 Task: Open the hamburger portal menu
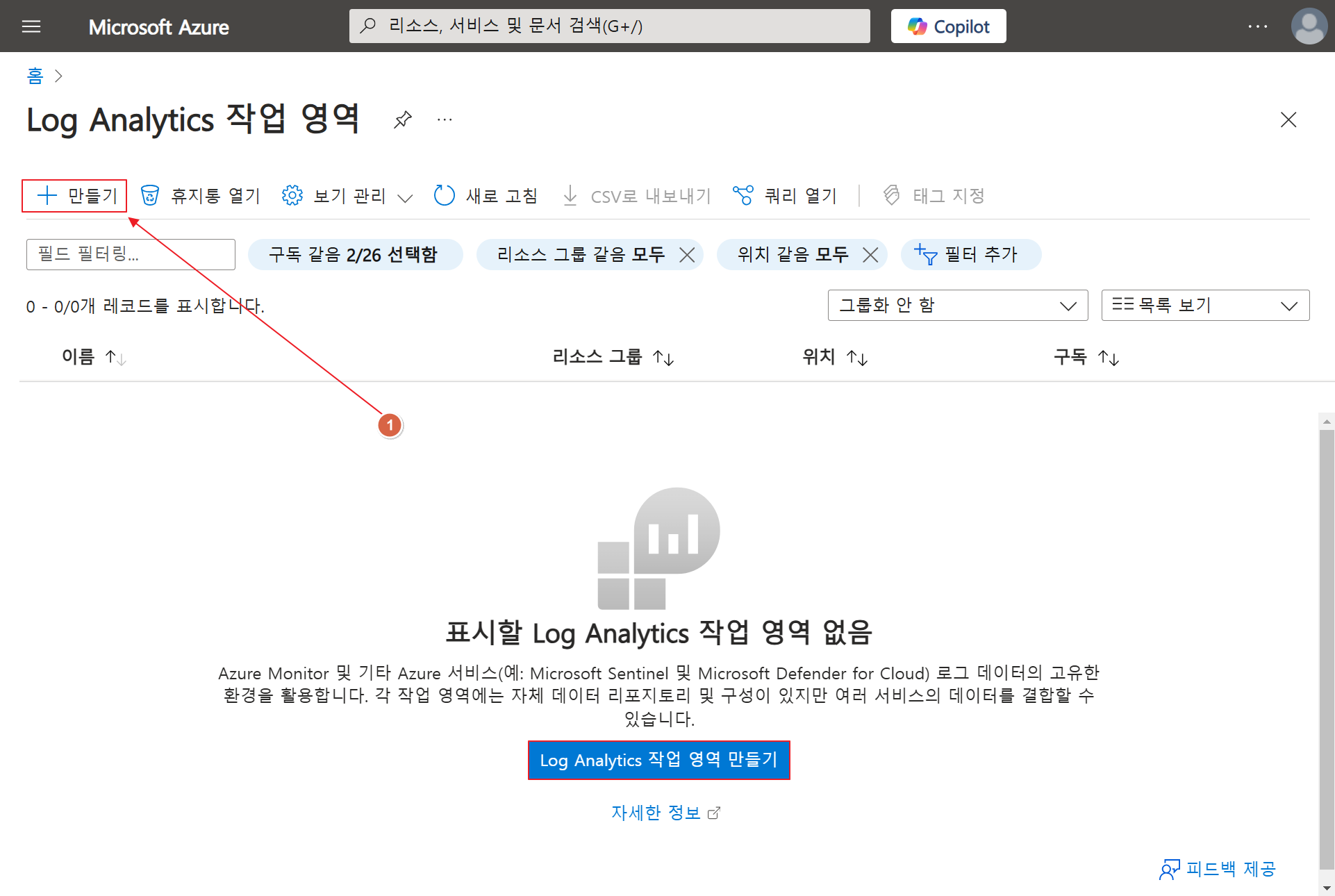pyautogui.click(x=31, y=26)
